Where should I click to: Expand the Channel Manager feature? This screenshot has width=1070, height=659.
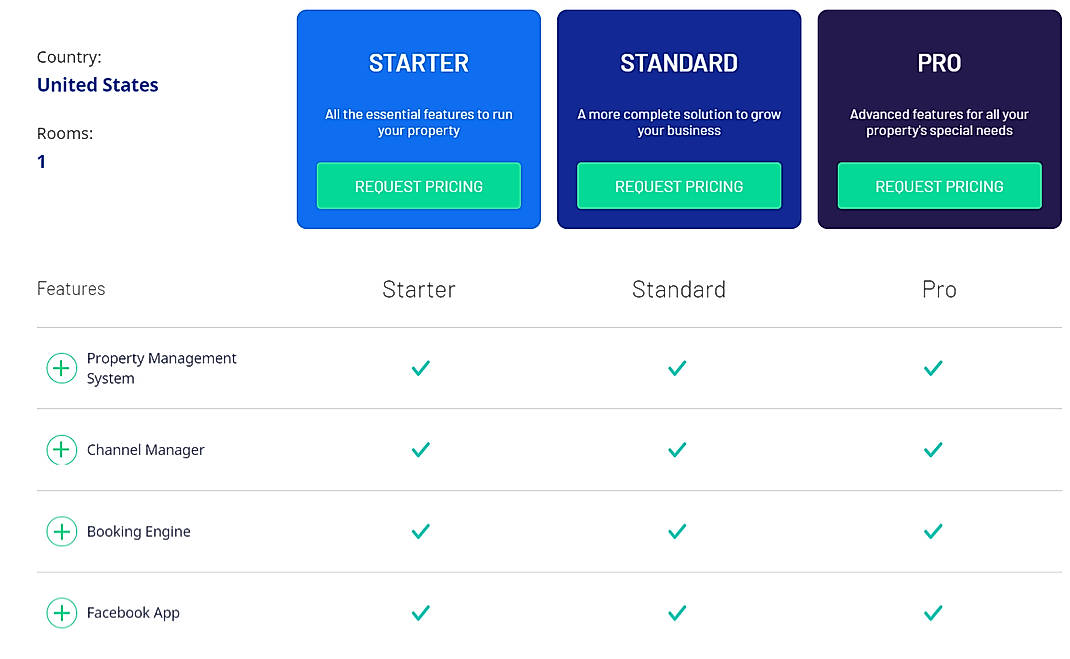(61, 450)
